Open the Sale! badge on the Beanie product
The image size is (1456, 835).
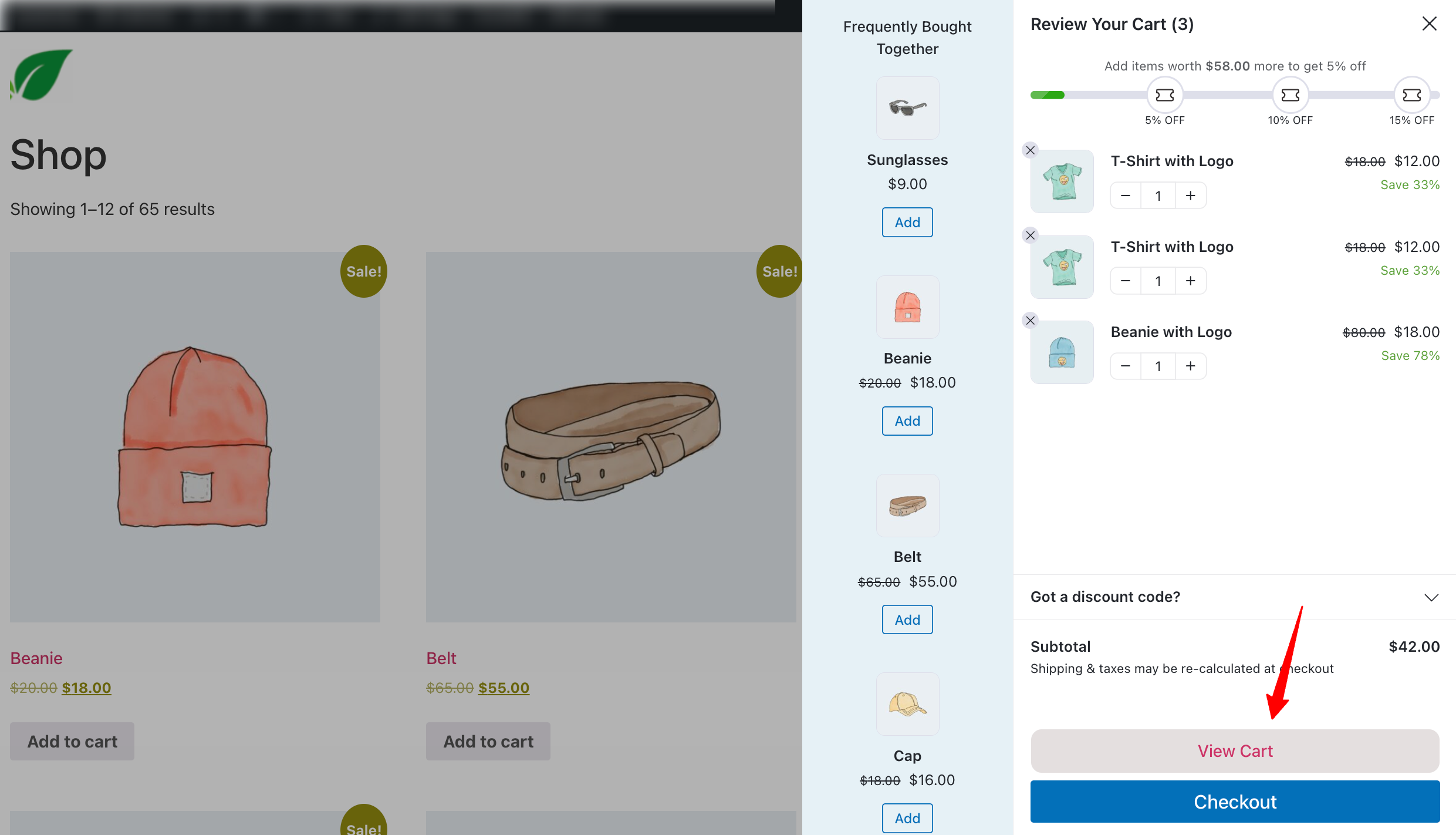(x=363, y=271)
